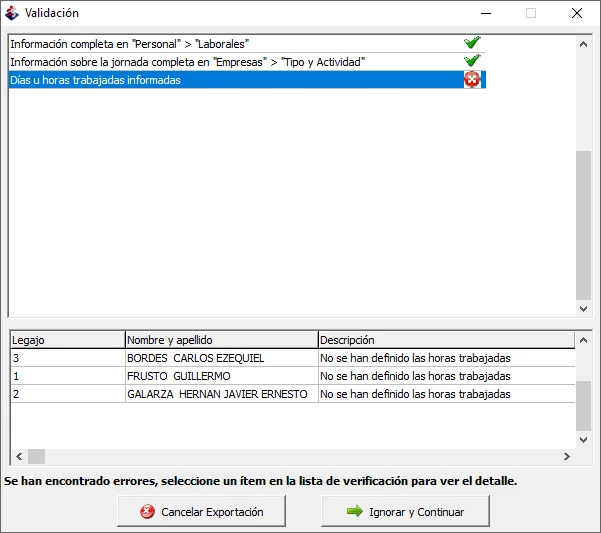Image resolution: width=601 pixels, height=533 pixels.
Task: Click the detail table's right scroll arrow
Action: coord(567,456)
